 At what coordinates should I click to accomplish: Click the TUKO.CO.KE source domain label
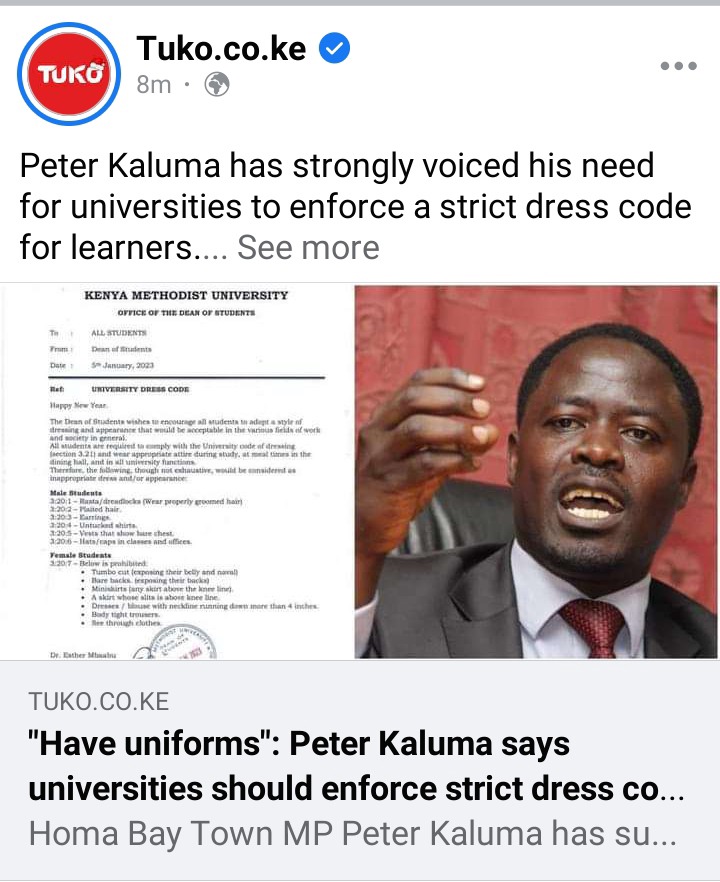(x=98, y=701)
